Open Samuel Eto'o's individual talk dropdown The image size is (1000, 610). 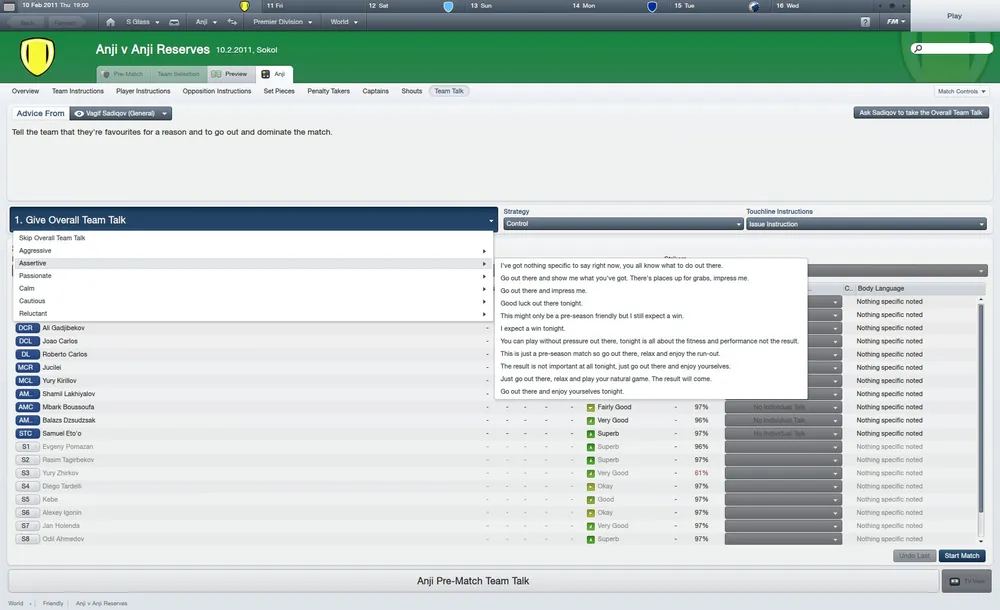[x=783, y=433]
